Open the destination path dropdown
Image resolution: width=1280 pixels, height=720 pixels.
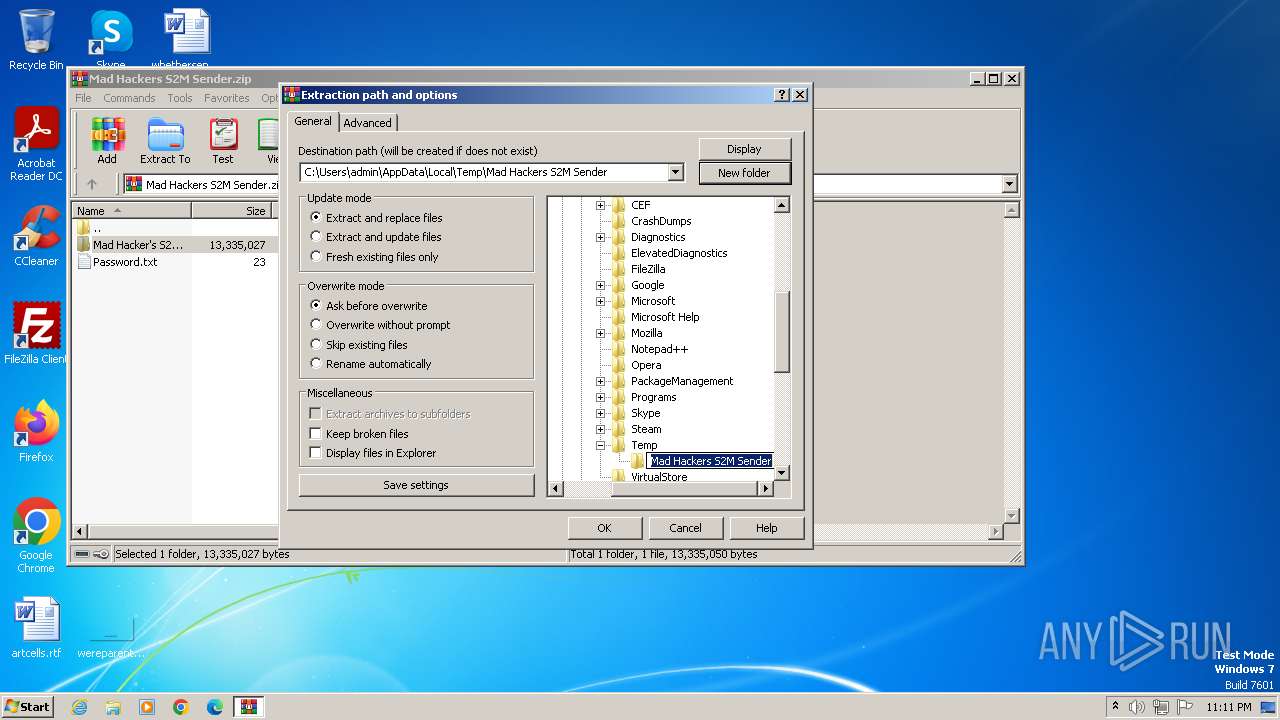click(x=676, y=172)
